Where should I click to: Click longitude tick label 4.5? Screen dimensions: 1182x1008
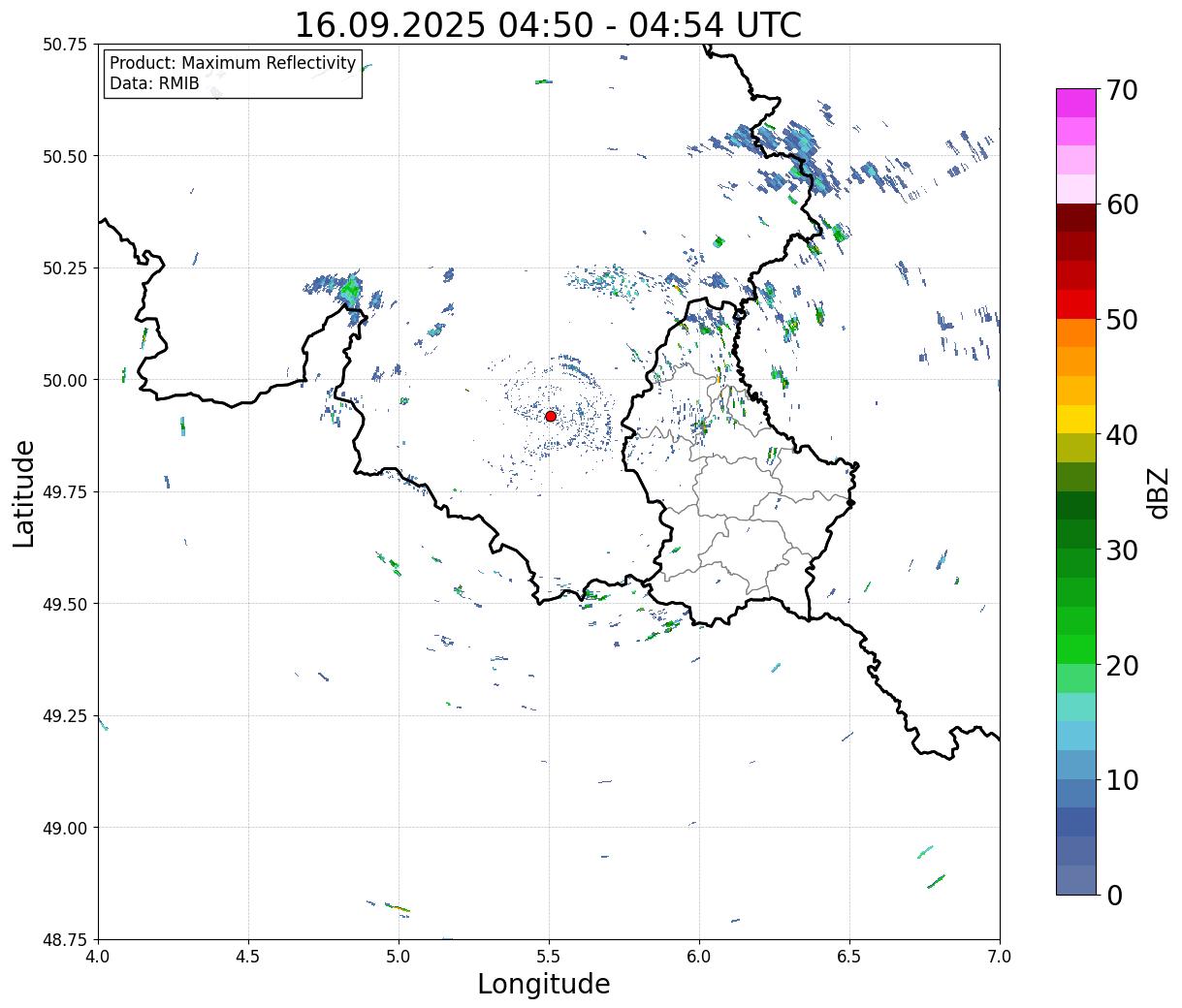tap(248, 957)
